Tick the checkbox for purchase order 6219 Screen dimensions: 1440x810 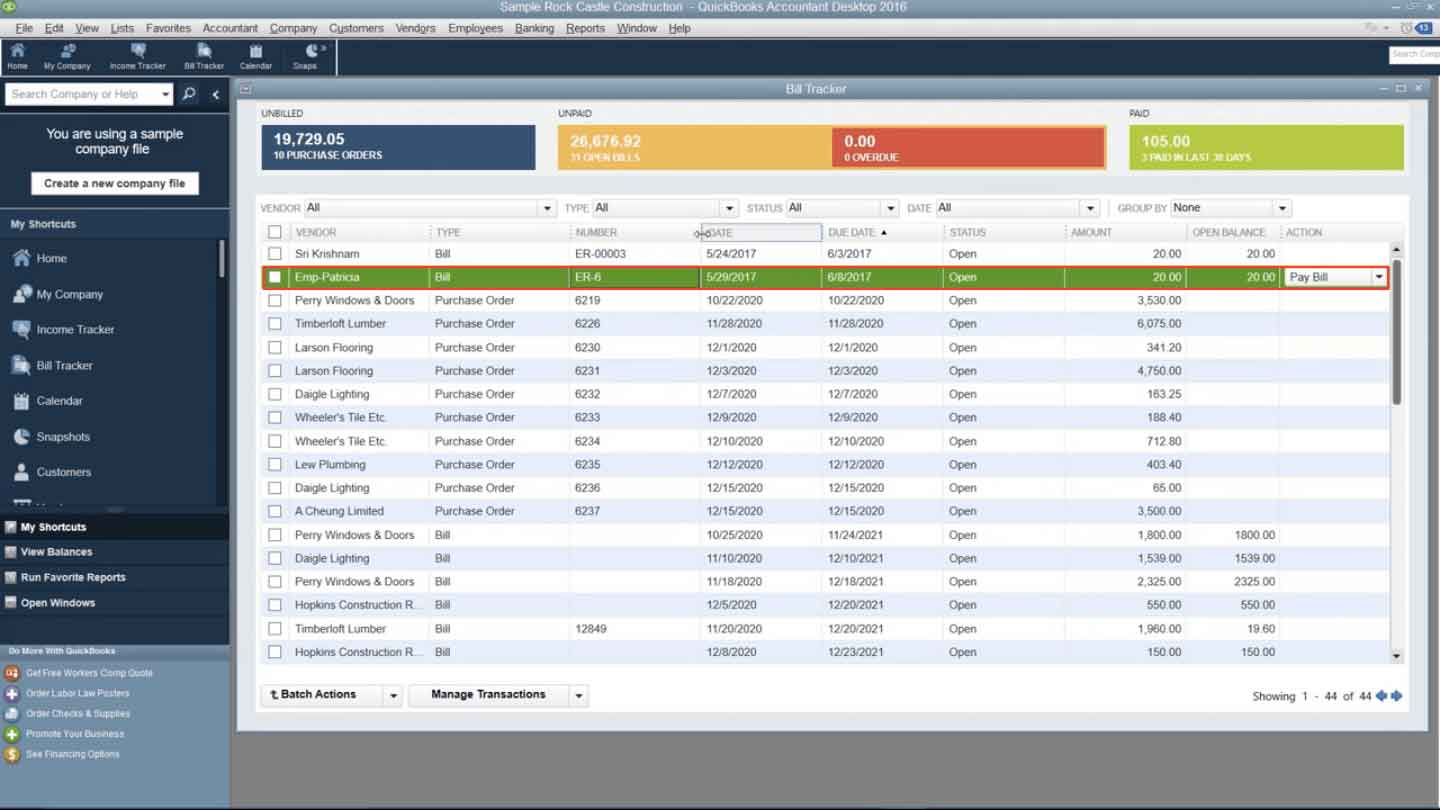click(x=274, y=300)
